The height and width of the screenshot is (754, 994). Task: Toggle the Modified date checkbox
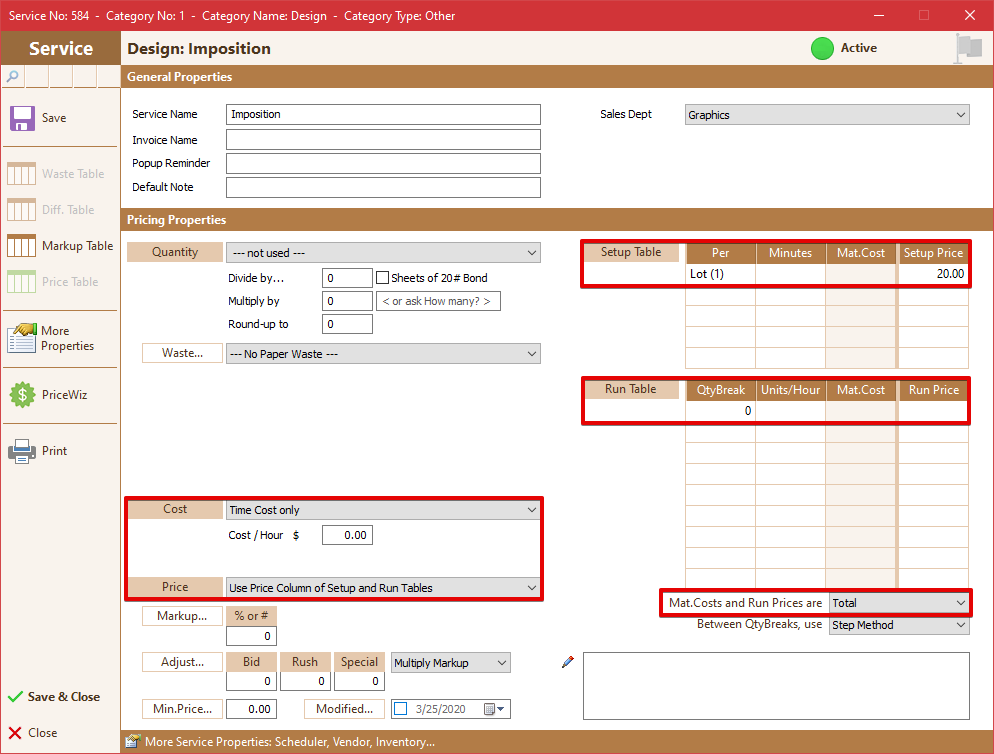[x=401, y=709]
